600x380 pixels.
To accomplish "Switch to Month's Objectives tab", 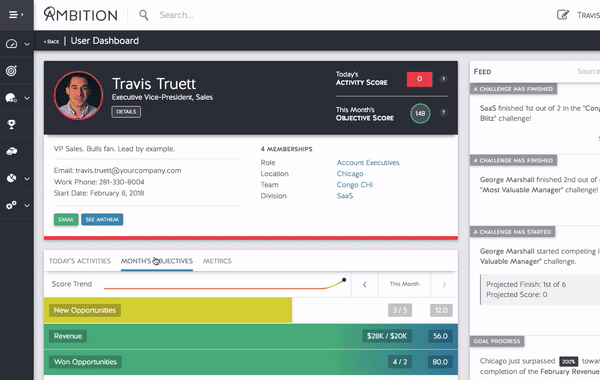I will click(x=157, y=261).
